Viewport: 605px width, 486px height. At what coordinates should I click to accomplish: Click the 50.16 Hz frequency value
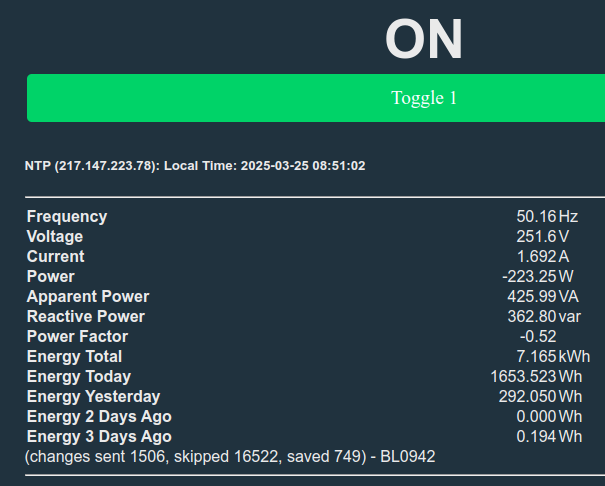(547, 216)
